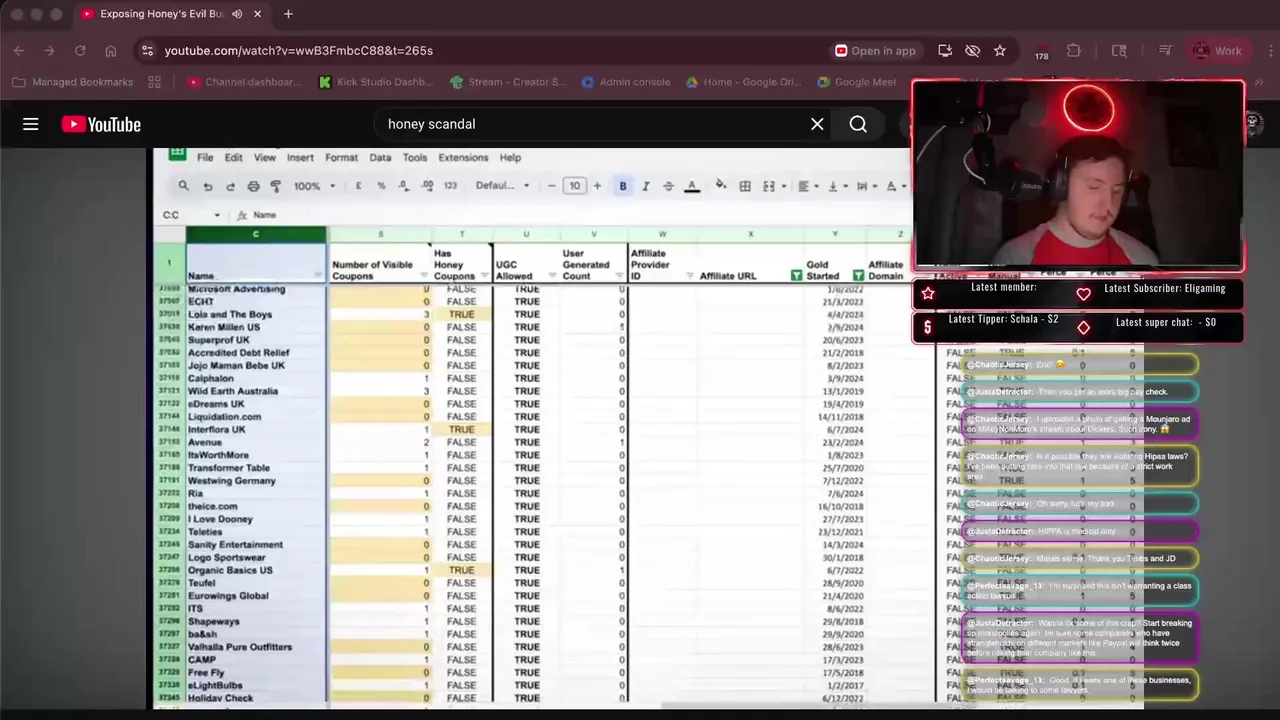Image resolution: width=1280 pixels, height=720 pixels.
Task: Open the 123 more formats button
Action: coord(450,186)
